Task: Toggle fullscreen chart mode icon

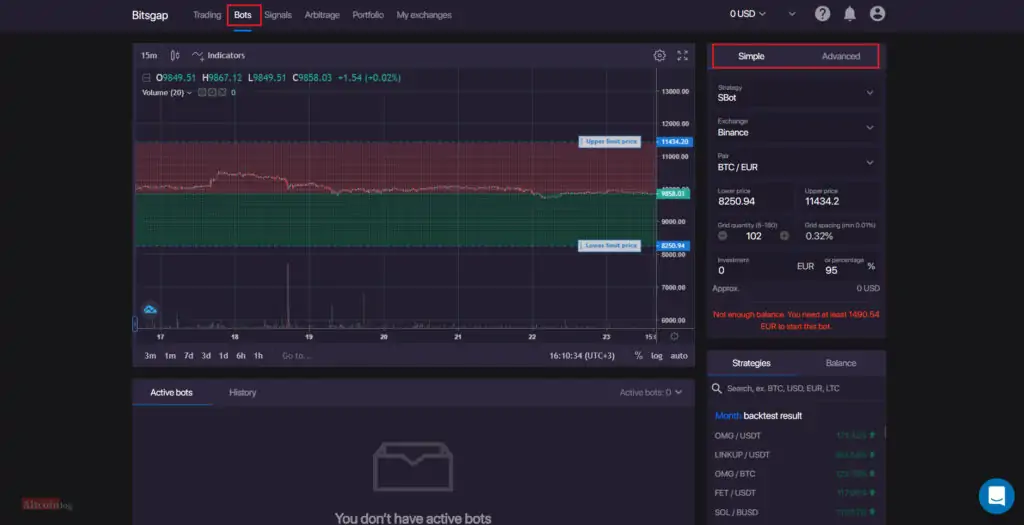Action: [x=682, y=56]
